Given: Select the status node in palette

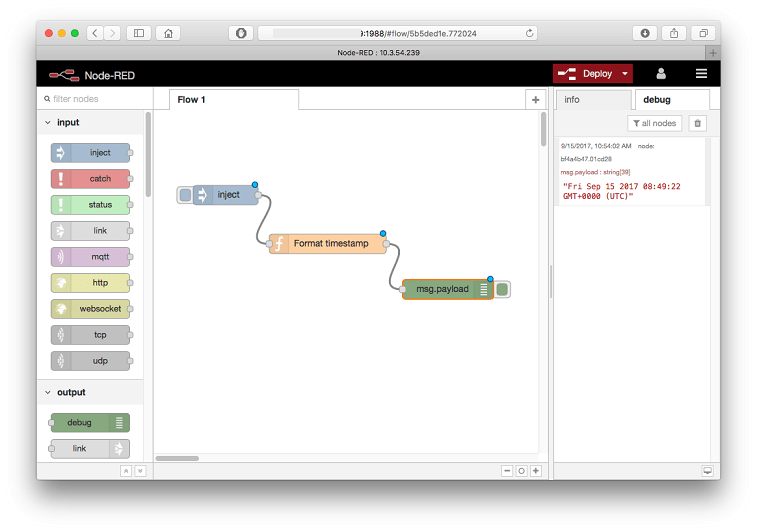Looking at the screenshot, I should [x=90, y=205].
